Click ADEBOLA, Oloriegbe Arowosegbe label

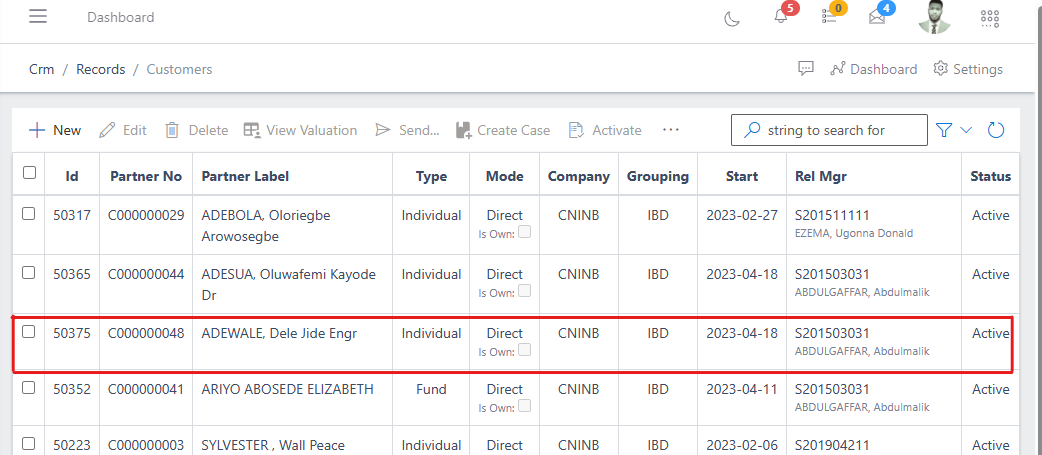266,226
